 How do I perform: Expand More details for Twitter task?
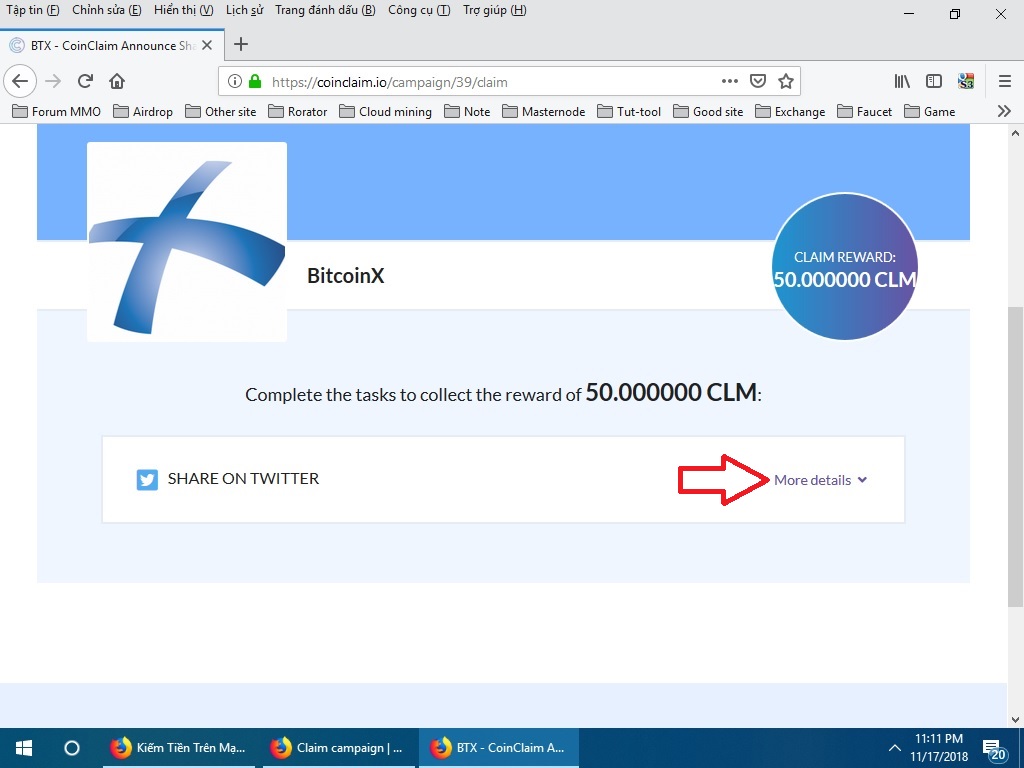point(820,480)
